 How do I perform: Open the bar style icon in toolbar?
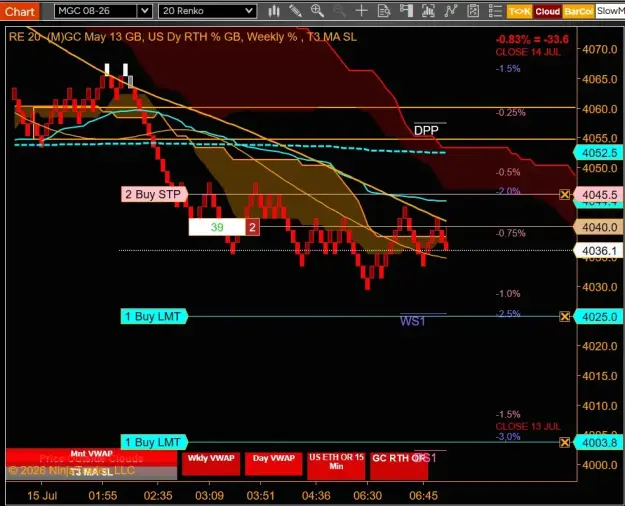click(x=273, y=11)
